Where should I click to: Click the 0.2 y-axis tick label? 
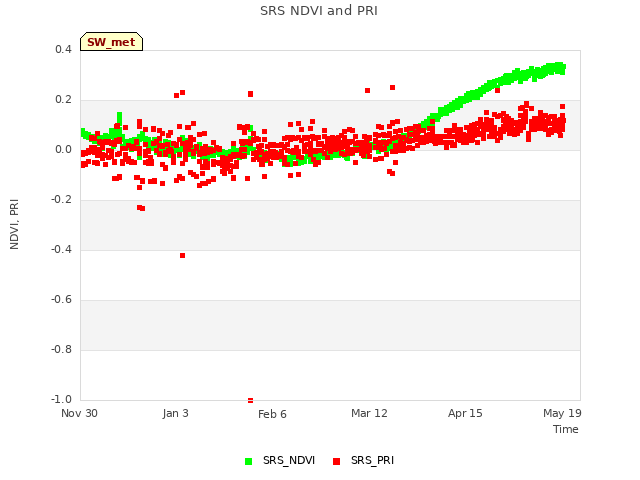[x=63, y=100]
